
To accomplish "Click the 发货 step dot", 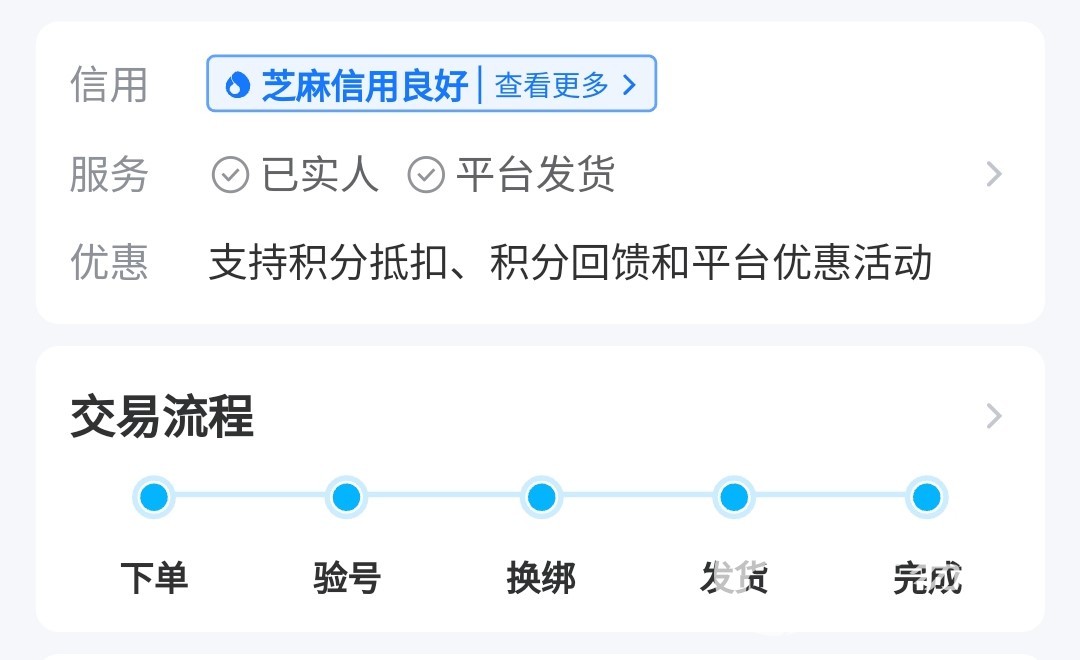I will pyautogui.click(x=734, y=497).
